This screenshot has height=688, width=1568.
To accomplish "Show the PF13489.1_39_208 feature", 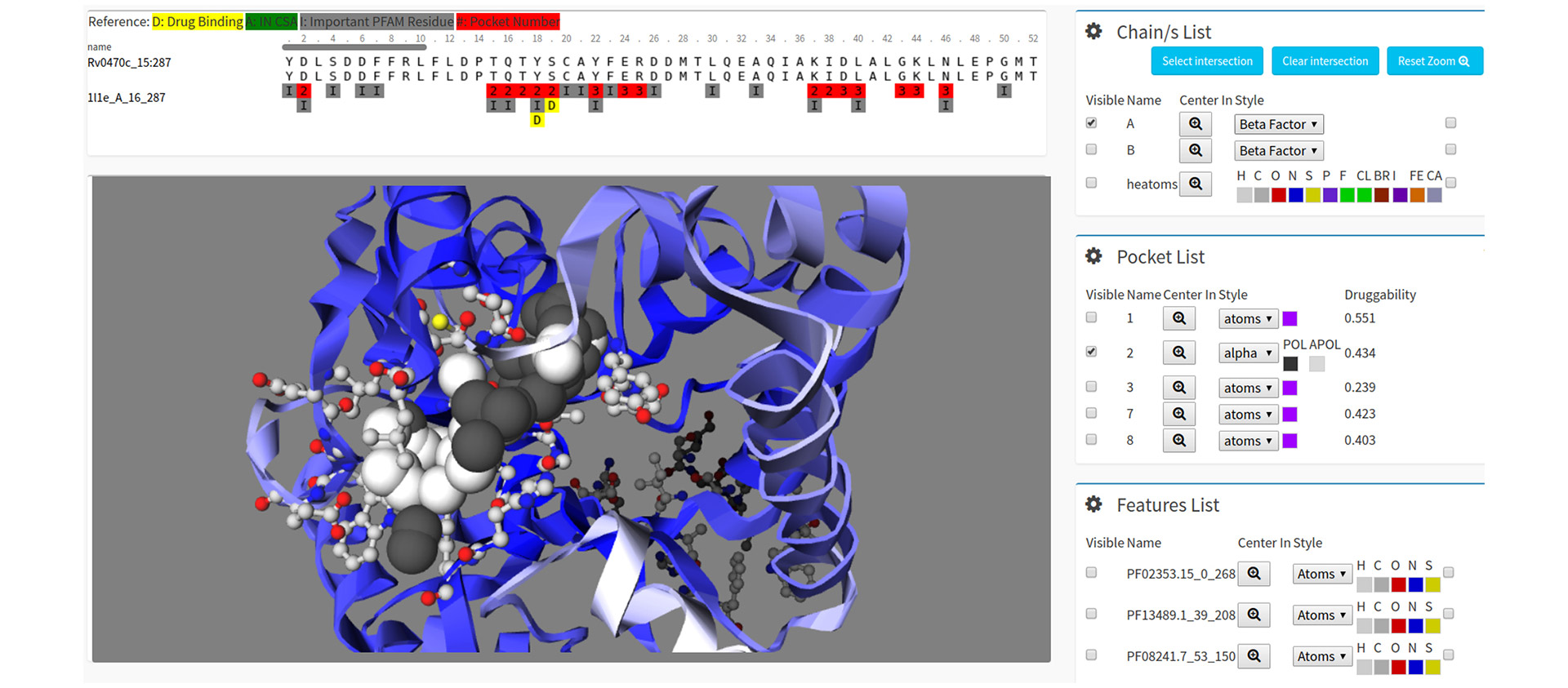I will tap(1091, 614).
